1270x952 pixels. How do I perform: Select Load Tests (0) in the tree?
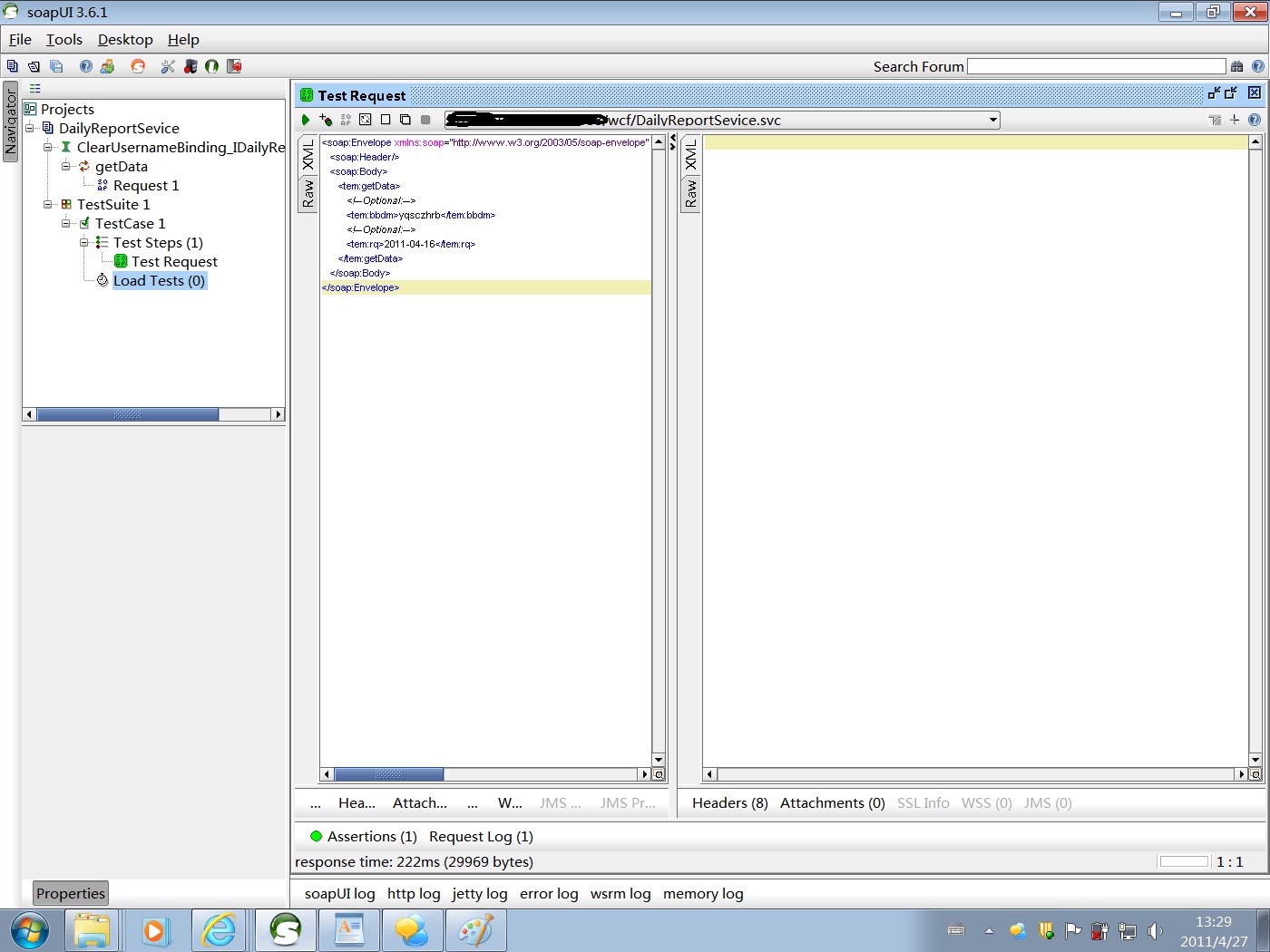160,281
